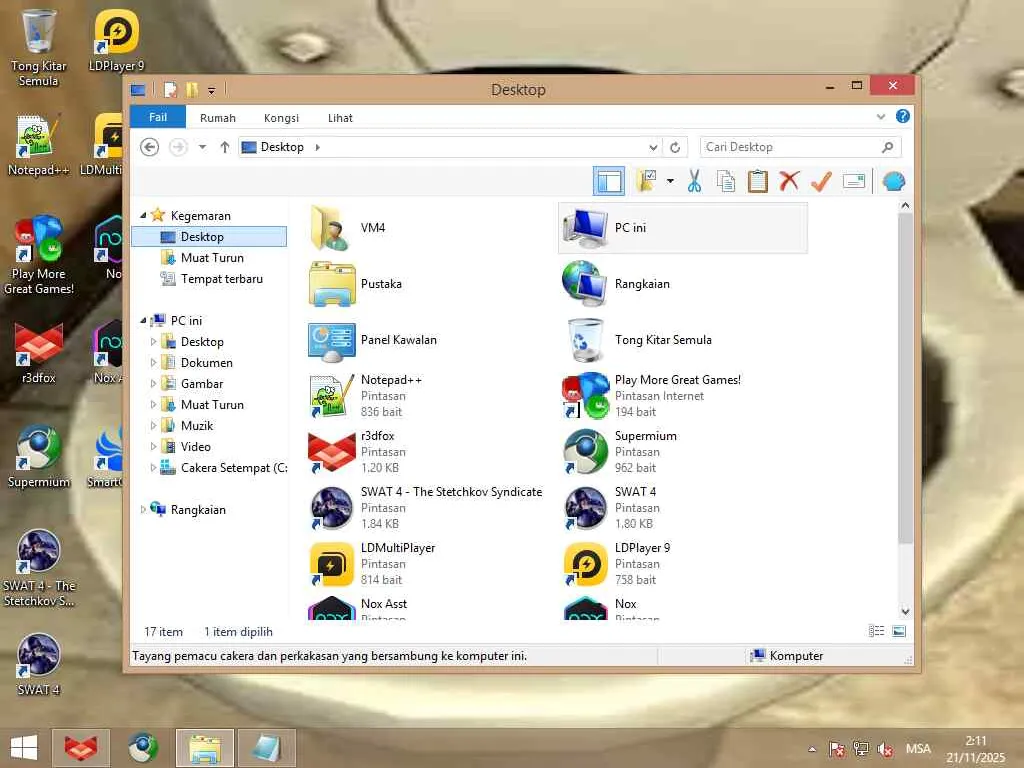Open the Start button on taskbar
This screenshot has height=768, width=1024.
24,748
